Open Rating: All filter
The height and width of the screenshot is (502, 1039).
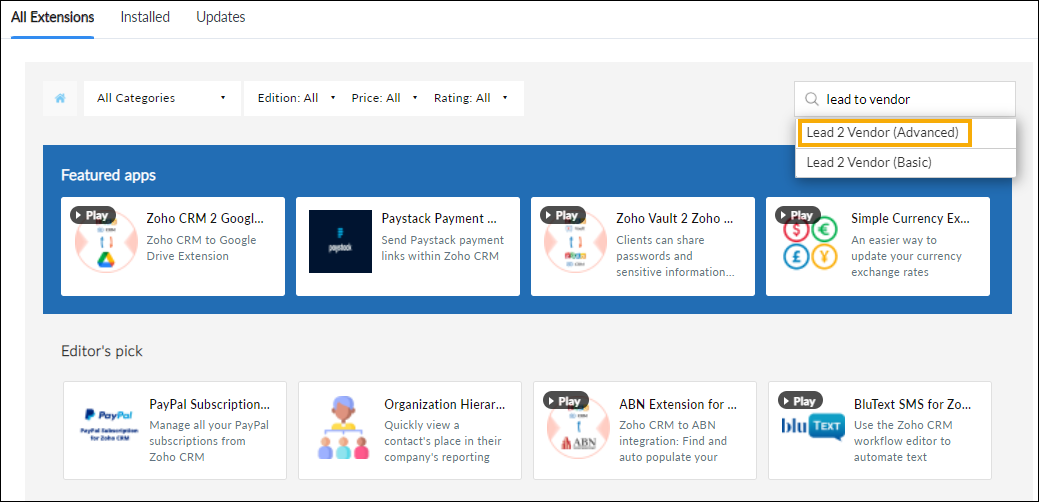click(471, 98)
